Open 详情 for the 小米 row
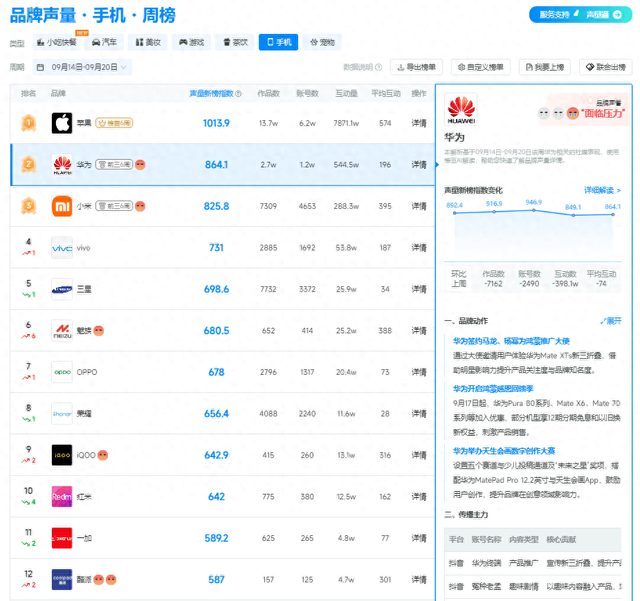The width and height of the screenshot is (640, 601). coord(419,206)
